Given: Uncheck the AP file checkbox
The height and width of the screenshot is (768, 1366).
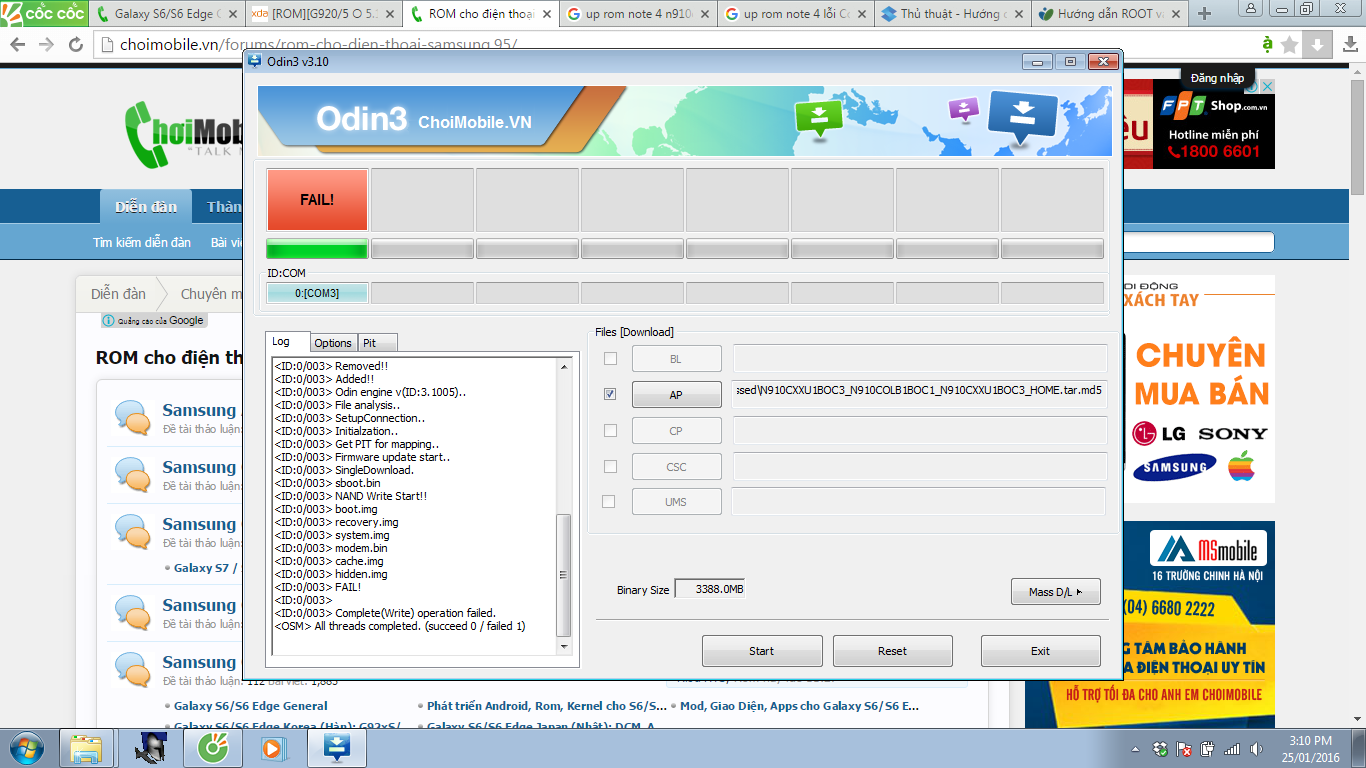Looking at the screenshot, I should (610, 394).
